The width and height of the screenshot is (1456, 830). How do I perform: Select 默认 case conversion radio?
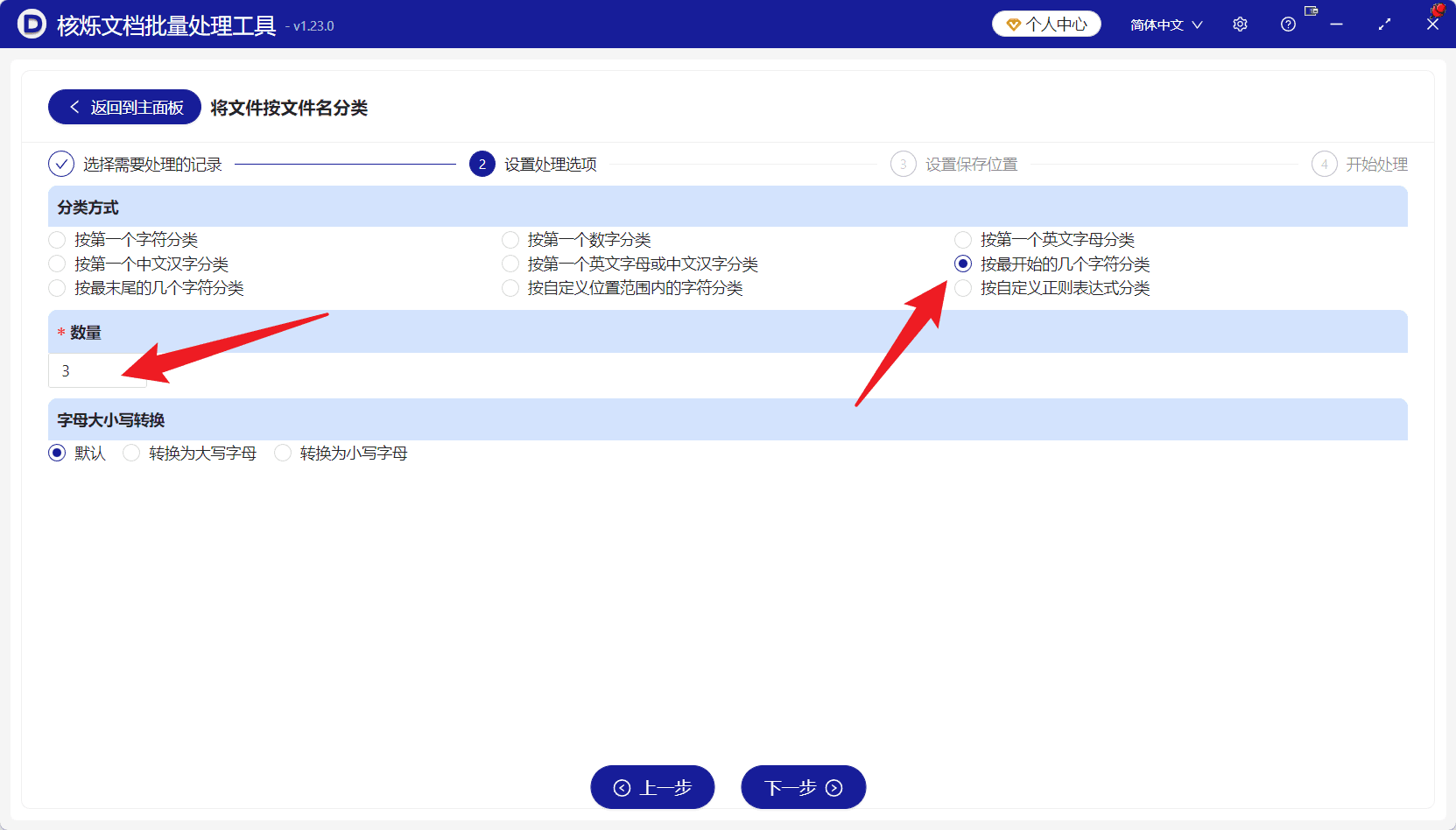pos(57,453)
